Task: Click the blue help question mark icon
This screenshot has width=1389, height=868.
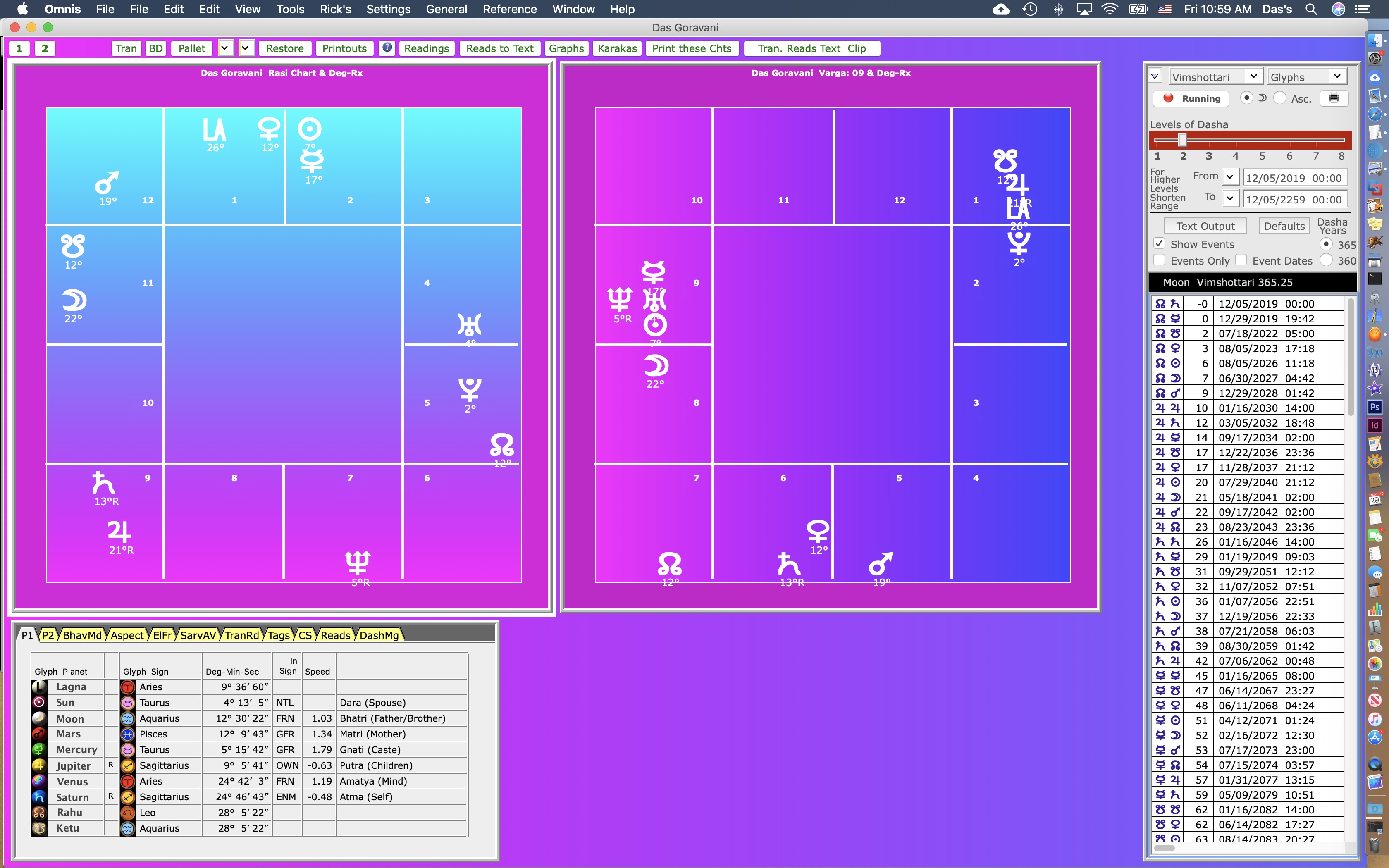Action: pyautogui.click(x=387, y=48)
